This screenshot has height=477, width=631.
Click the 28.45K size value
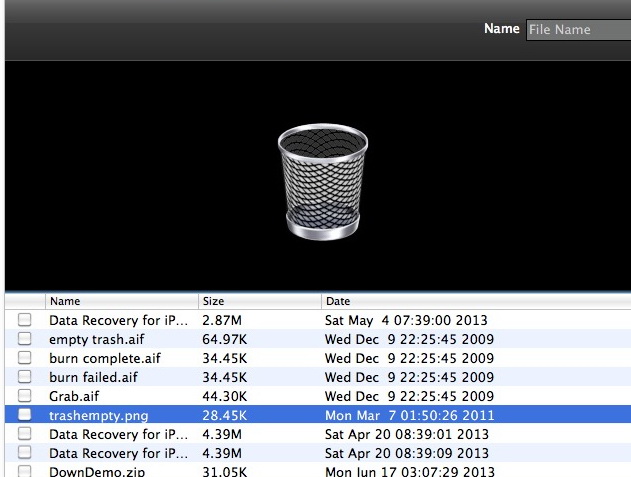click(x=225, y=415)
